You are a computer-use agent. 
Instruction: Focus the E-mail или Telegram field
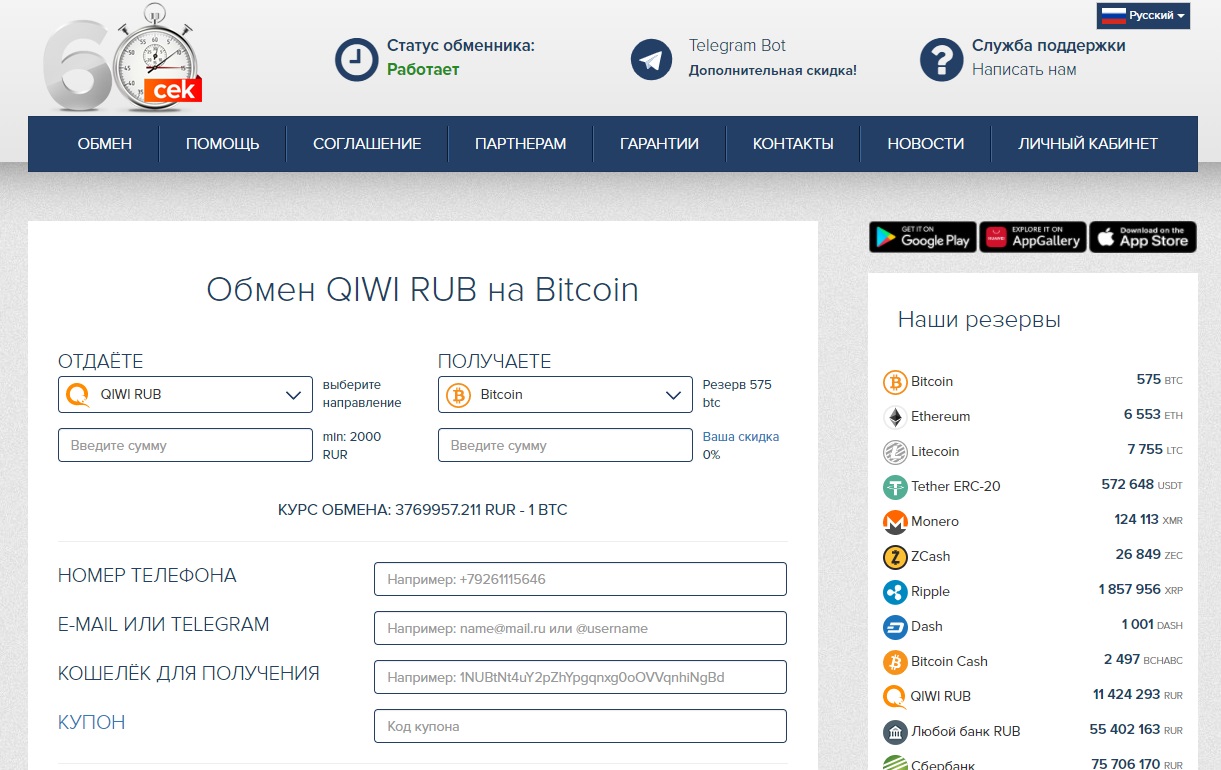[580, 628]
